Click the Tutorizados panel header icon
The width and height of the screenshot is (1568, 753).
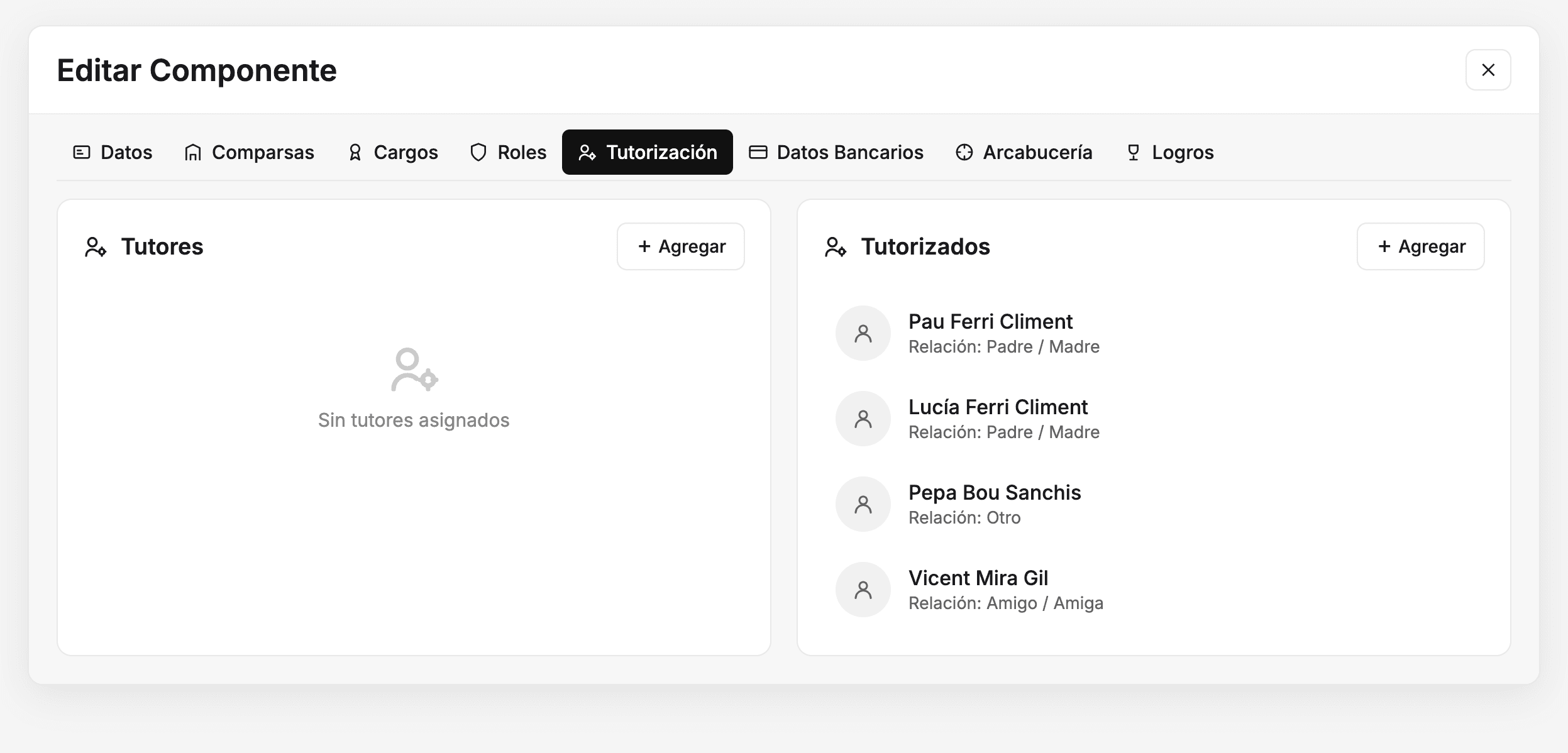(836, 247)
